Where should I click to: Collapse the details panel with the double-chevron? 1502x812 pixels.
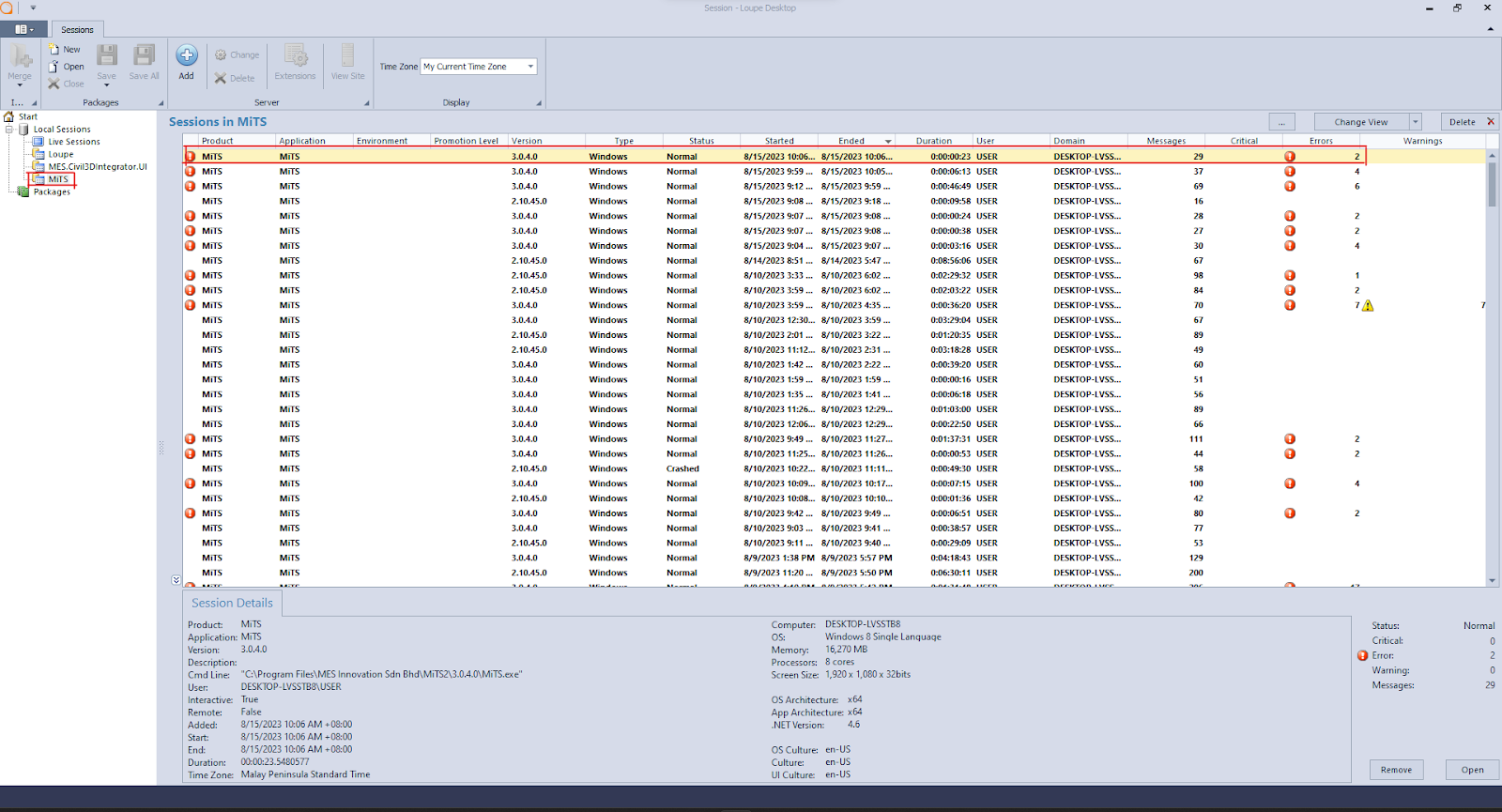[x=176, y=580]
